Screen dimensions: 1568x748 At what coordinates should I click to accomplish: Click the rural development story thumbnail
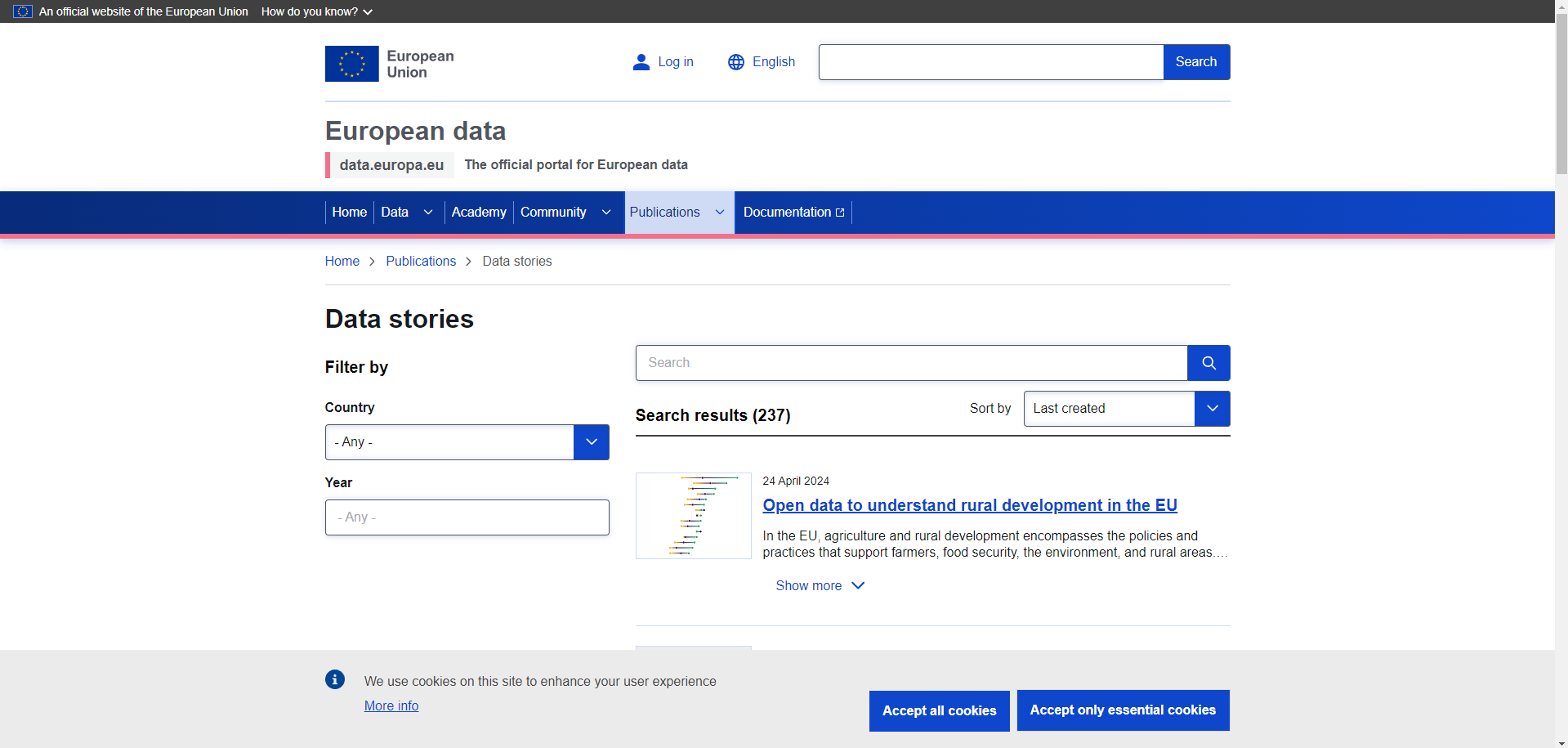(x=694, y=516)
